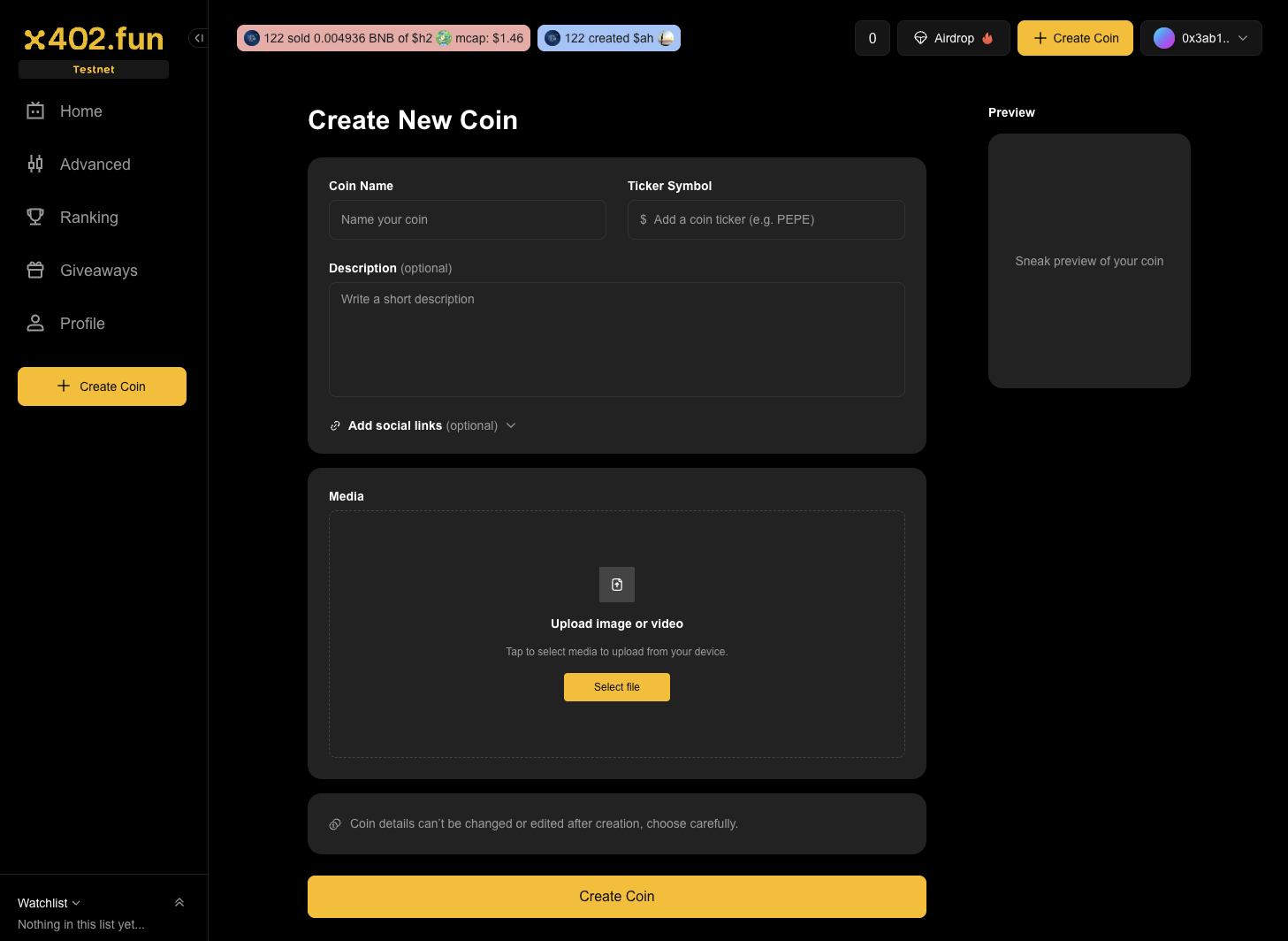Click the Ranking trophy icon
Screen dimensions: 1288x941
[x=35, y=218]
